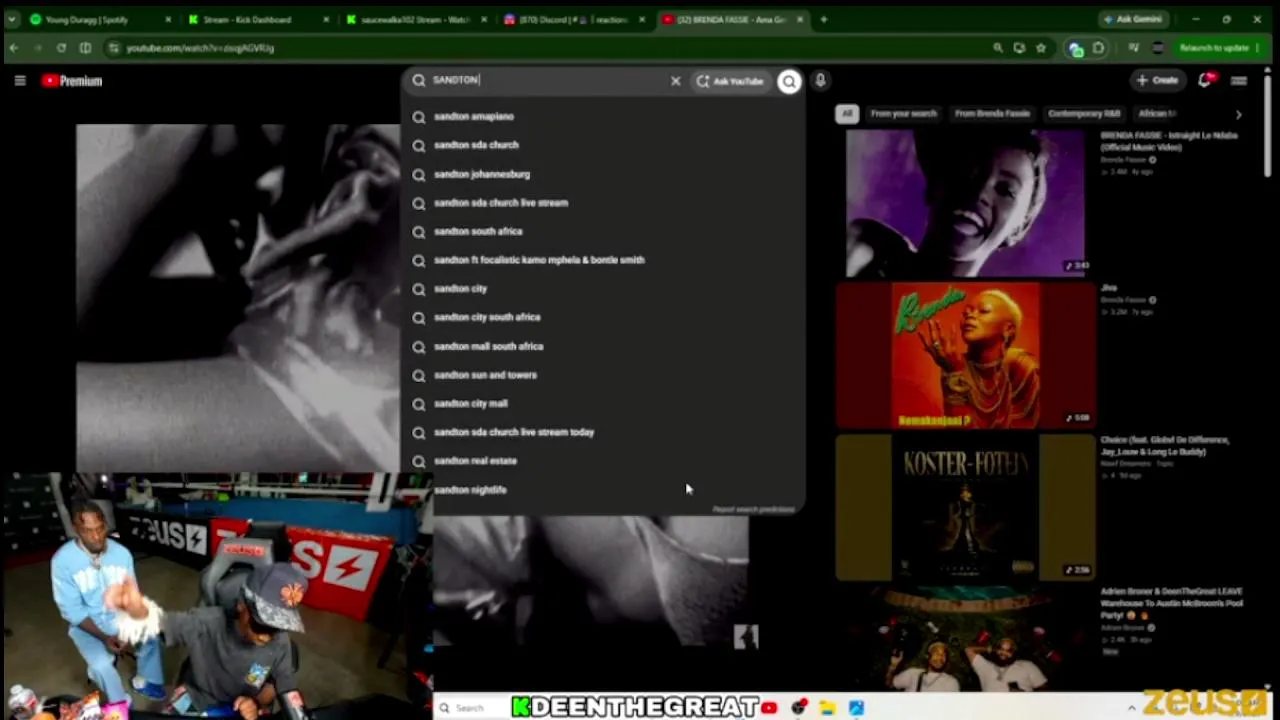
Task: Click the zoom magnifier icon in address bar
Action: 998,48
